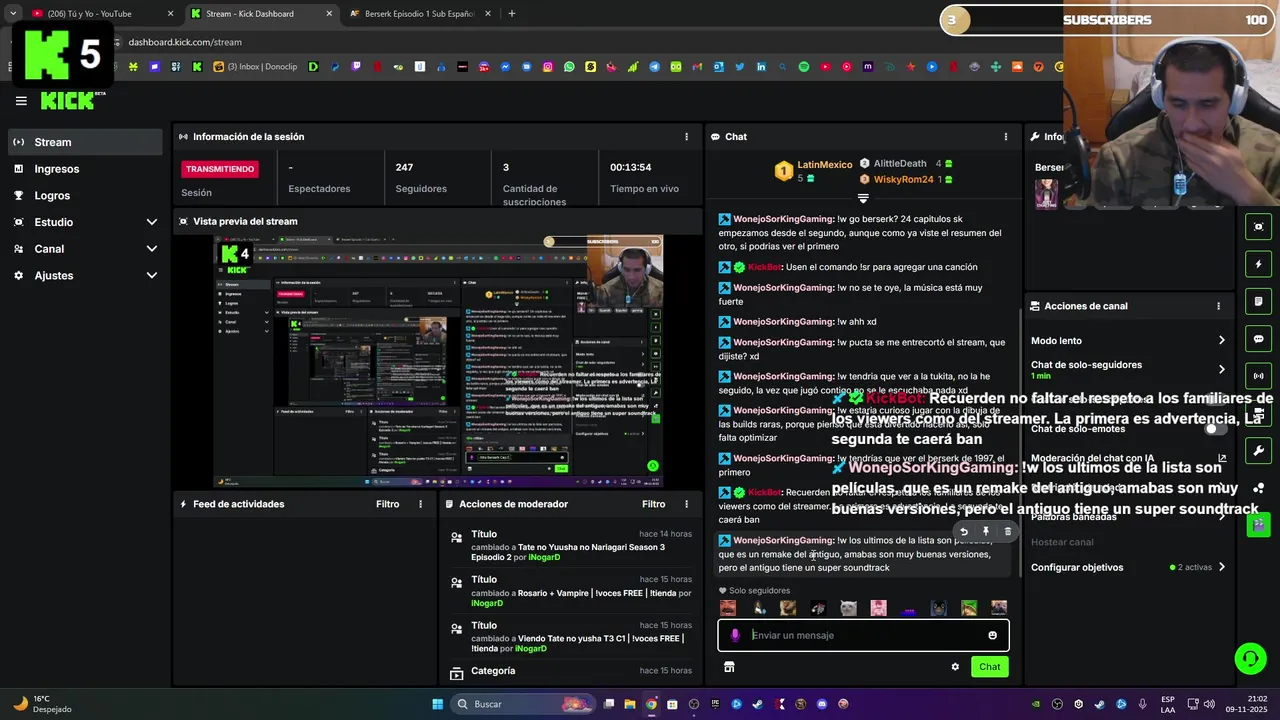Focus the Enviar un mensaje input field
Image resolution: width=1280 pixels, height=720 pixels.
click(865, 635)
